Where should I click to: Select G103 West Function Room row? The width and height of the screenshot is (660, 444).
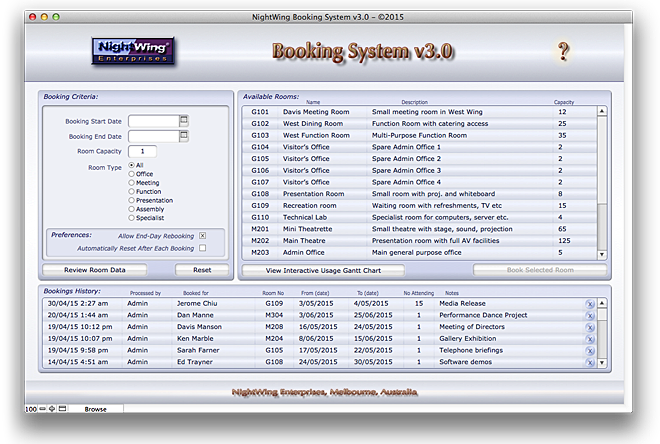(x=420, y=136)
